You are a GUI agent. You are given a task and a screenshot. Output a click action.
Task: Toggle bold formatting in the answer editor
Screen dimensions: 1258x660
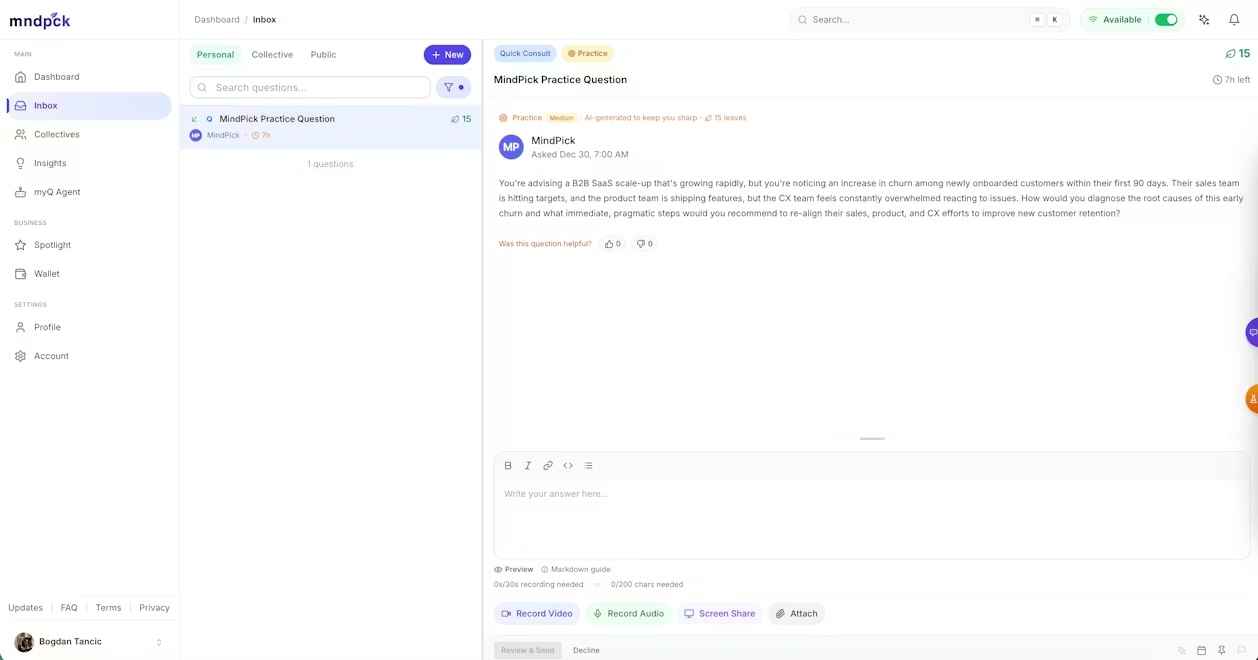point(508,465)
